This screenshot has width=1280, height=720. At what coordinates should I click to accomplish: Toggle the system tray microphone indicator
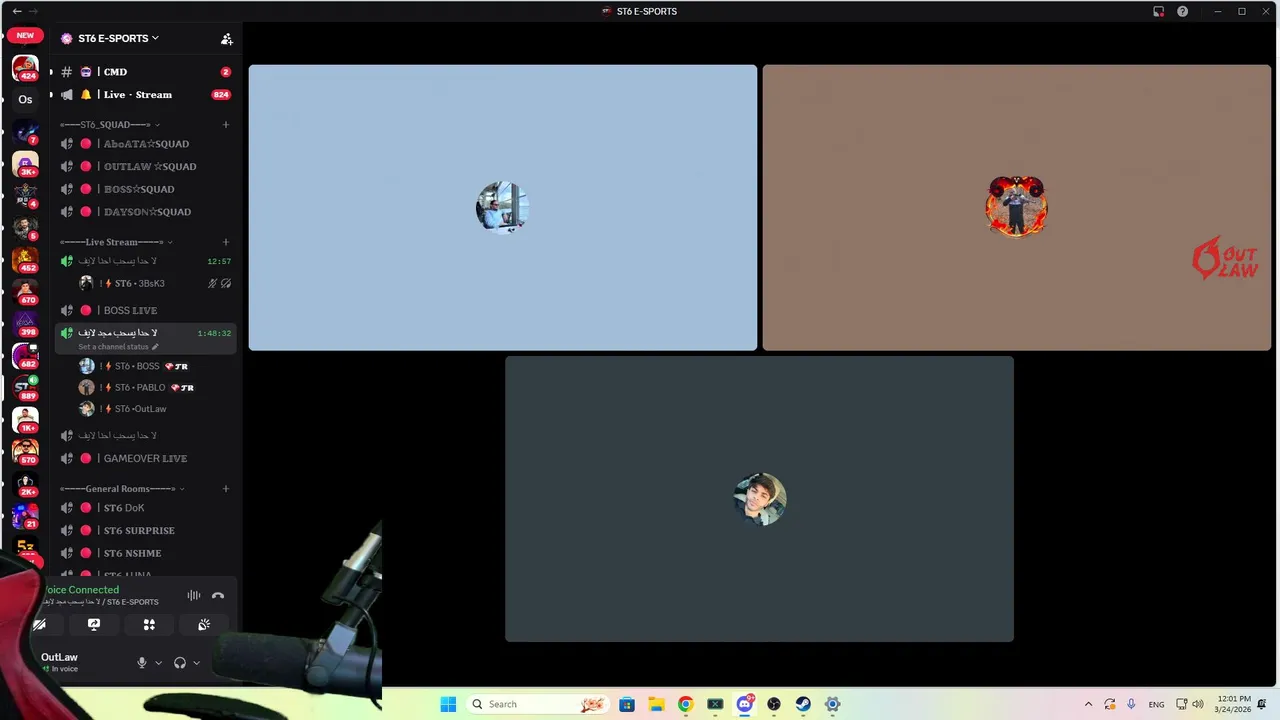(x=1131, y=704)
